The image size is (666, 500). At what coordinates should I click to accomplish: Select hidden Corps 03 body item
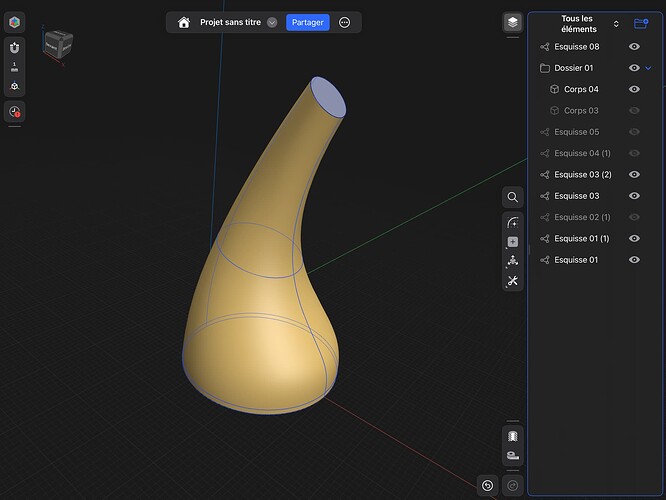point(581,110)
